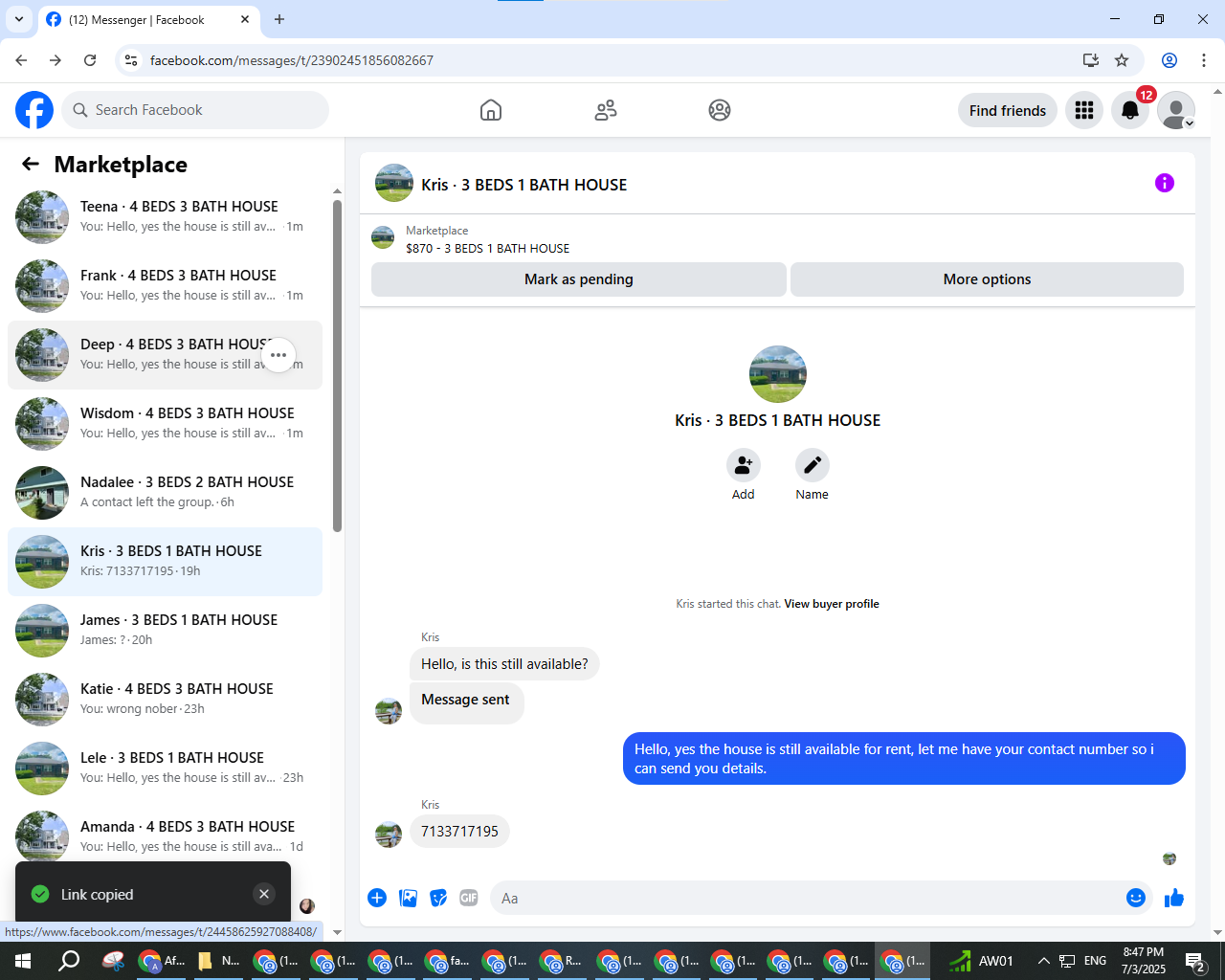1225x980 pixels.
Task: Open Windows Start menu
Action: pos(23,961)
